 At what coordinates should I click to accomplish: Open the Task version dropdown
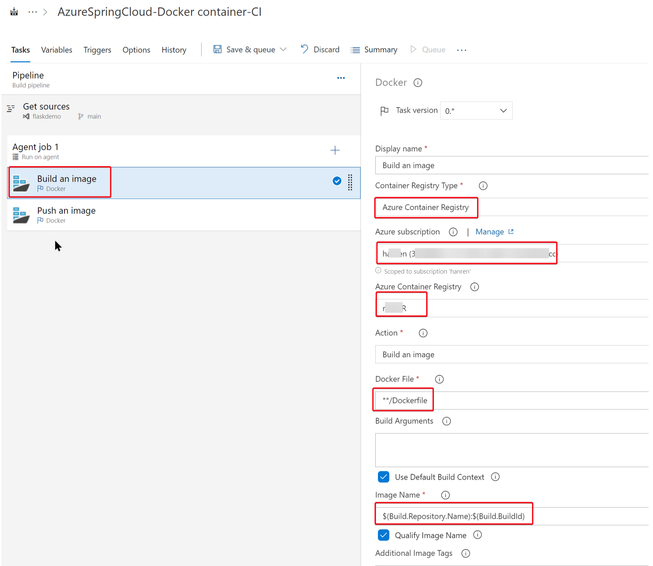coord(476,111)
